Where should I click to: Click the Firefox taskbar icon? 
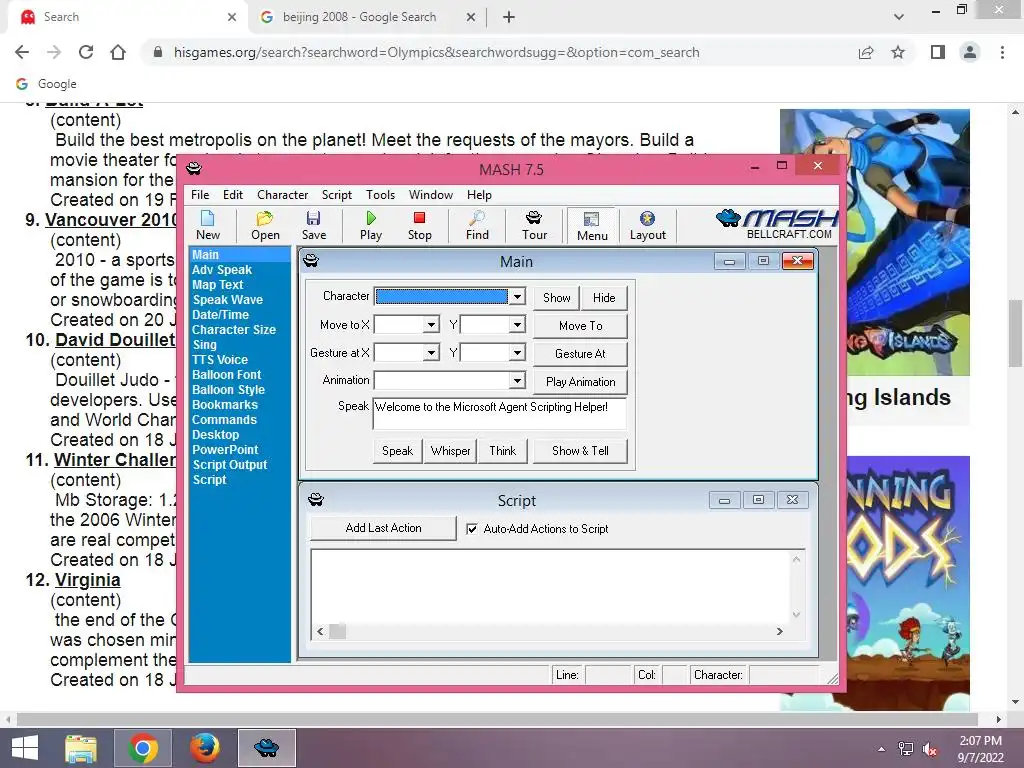204,748
